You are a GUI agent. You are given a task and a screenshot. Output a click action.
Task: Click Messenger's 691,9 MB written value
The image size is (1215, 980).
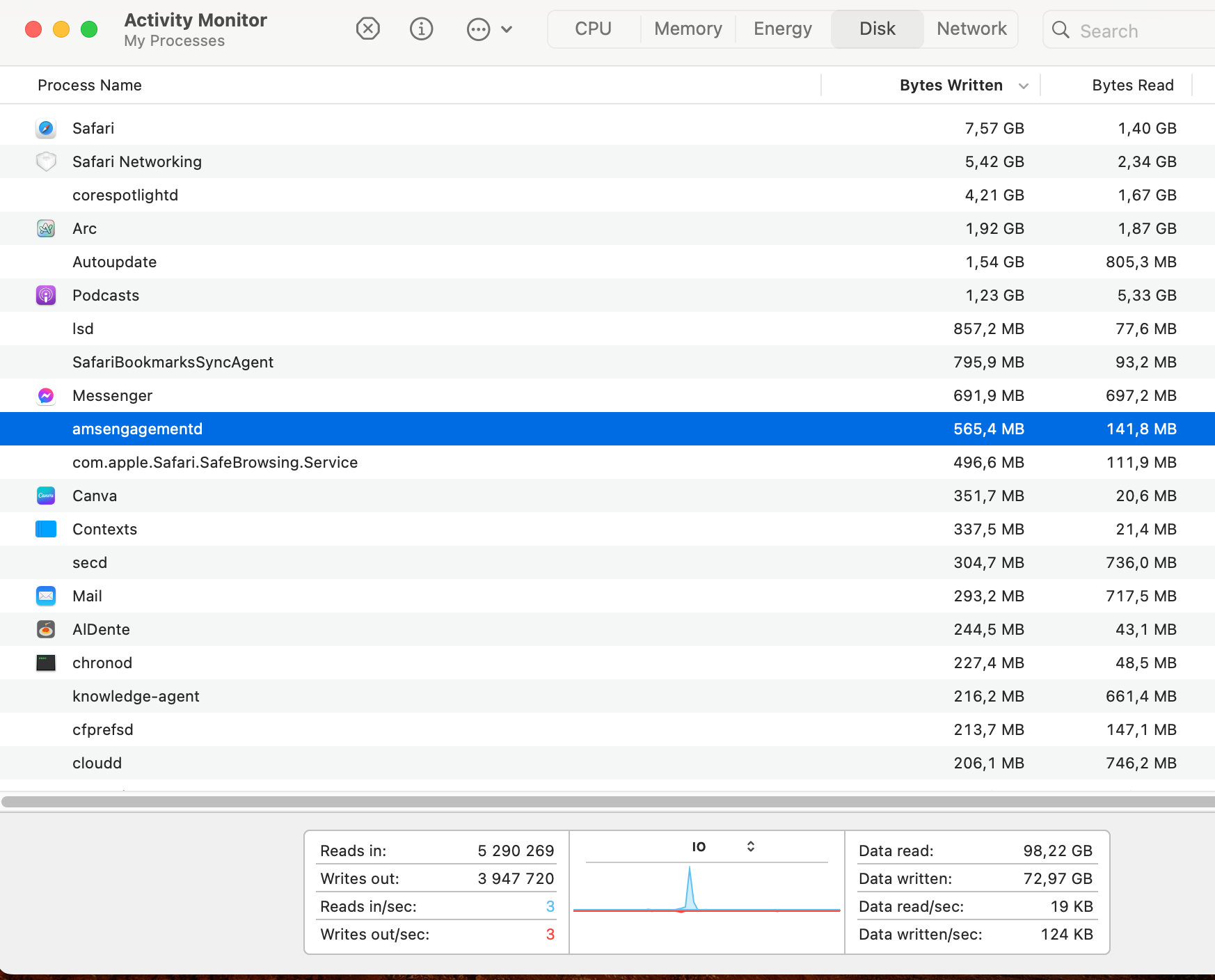point(989,395)
